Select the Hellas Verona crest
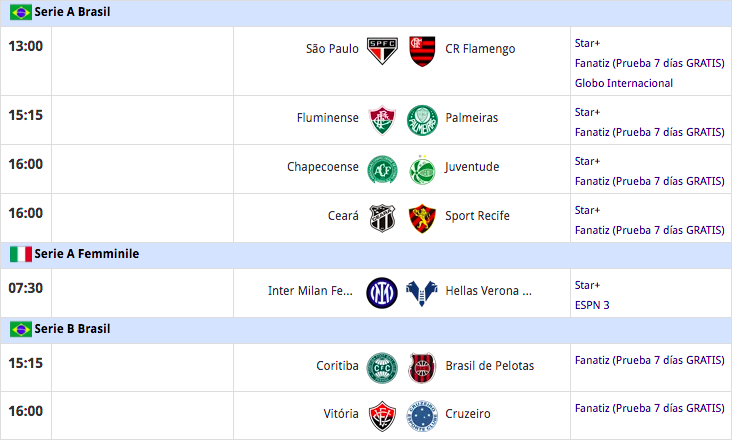The image size is (732, 440). 422,293
